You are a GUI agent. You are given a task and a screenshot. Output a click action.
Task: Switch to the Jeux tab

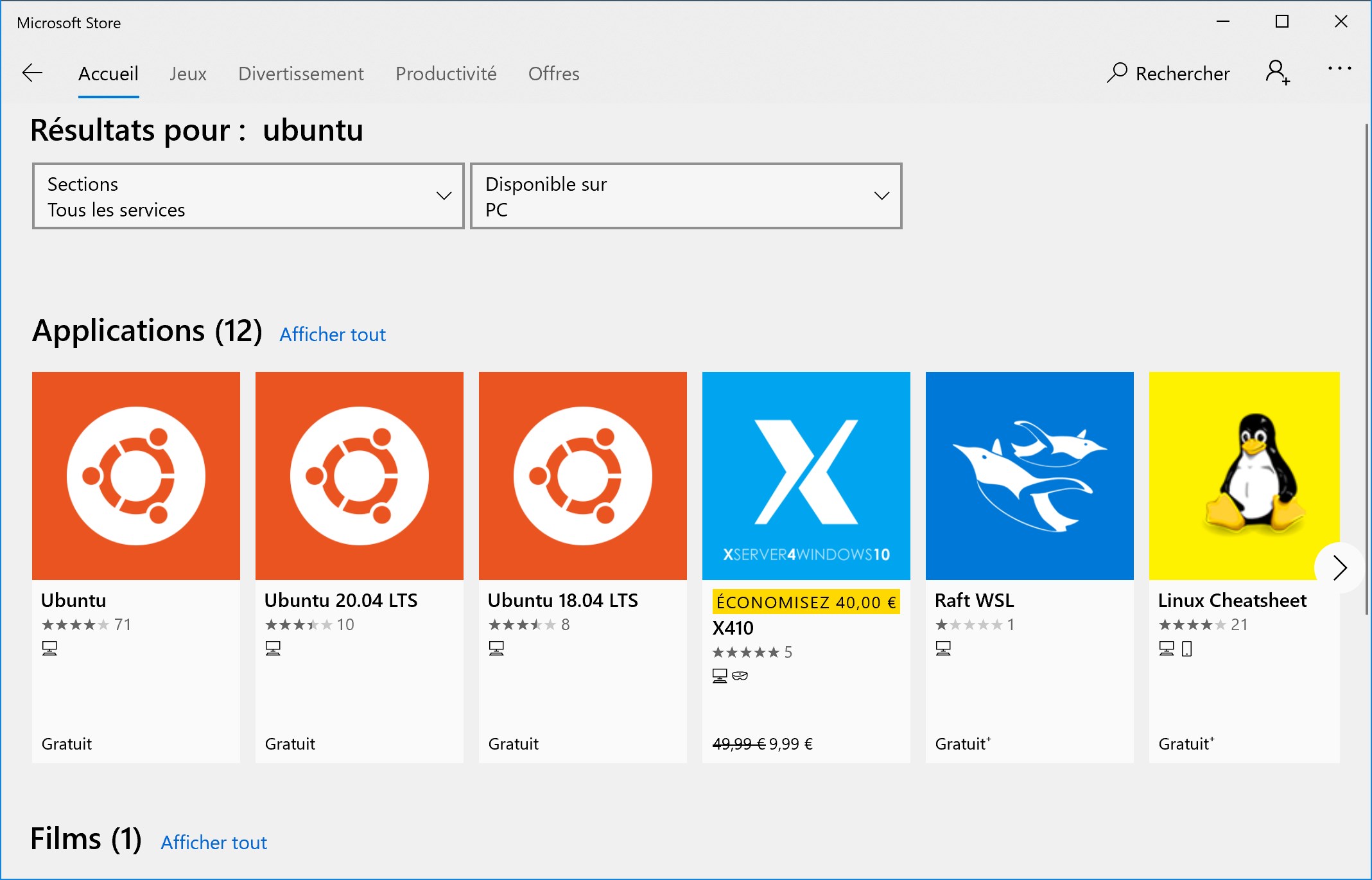[188, 74]
